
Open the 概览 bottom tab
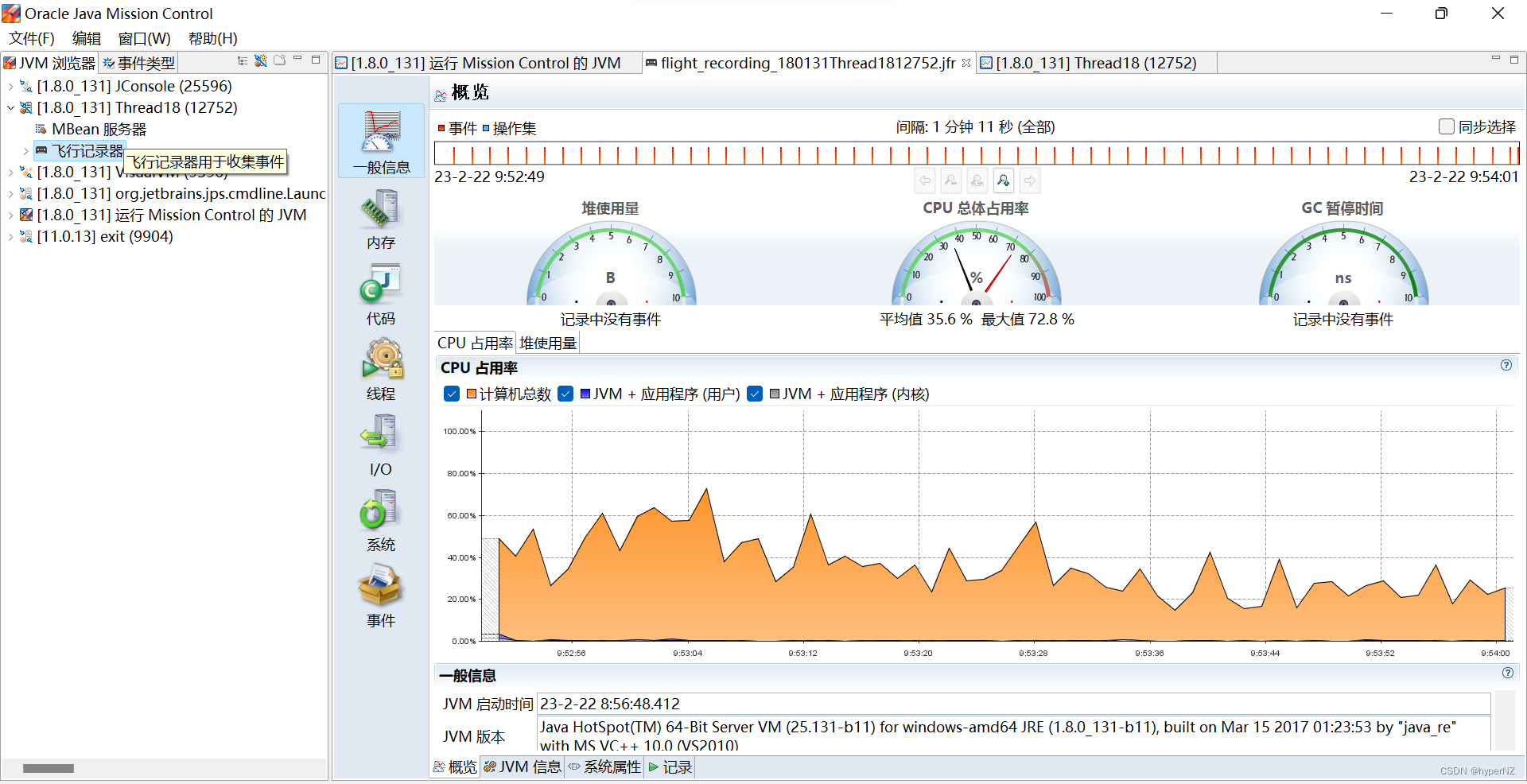455,767
